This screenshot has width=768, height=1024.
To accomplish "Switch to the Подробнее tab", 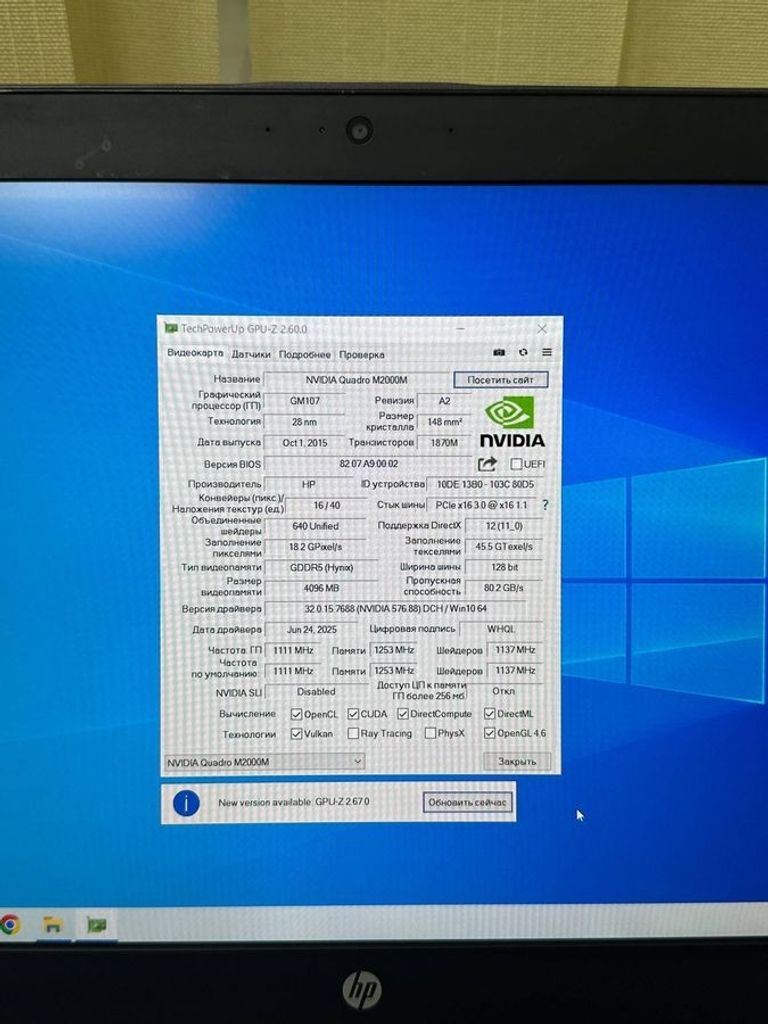I will (x=304, y=355).
